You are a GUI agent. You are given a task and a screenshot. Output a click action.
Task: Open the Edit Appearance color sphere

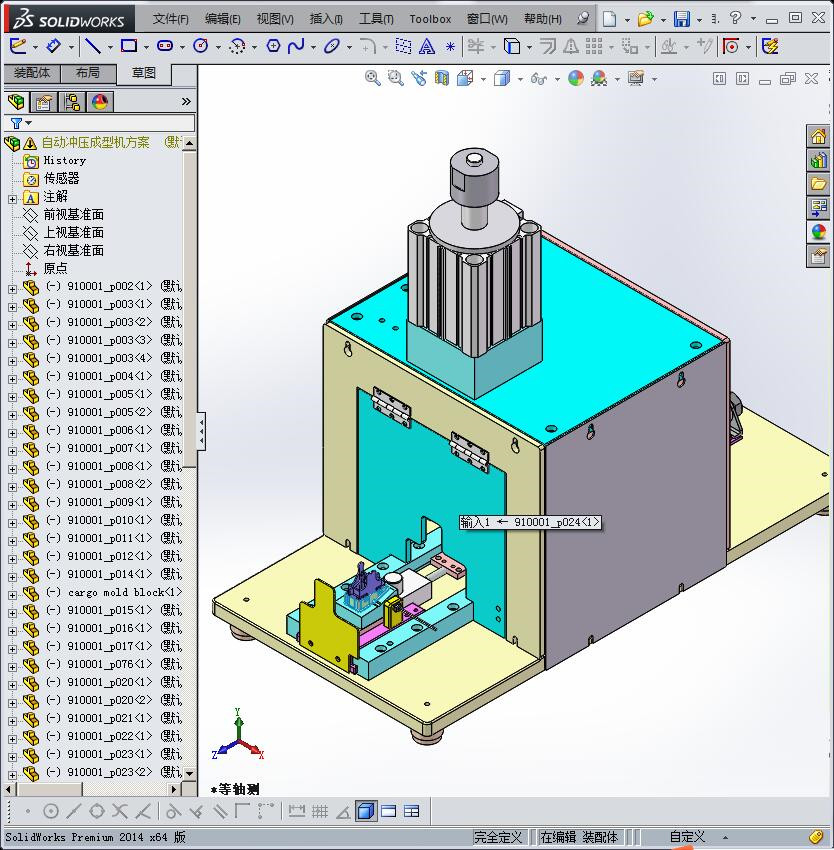(x=576, y=79)
